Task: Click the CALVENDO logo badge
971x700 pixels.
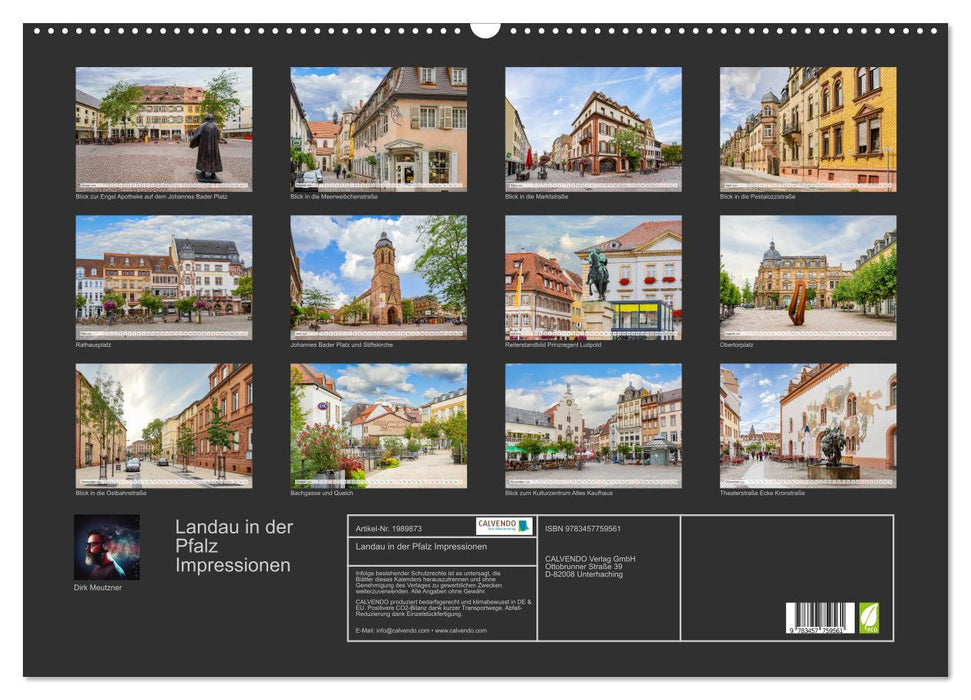Action: [x=503, y=526]
